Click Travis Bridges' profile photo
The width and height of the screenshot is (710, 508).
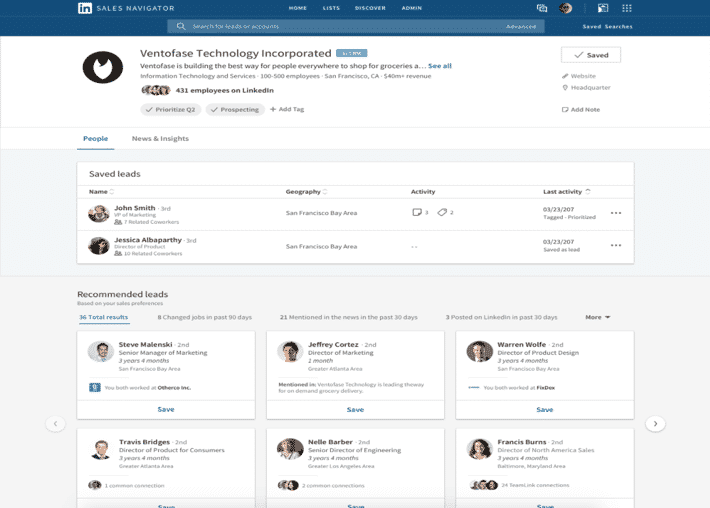[x=101, y=449]
